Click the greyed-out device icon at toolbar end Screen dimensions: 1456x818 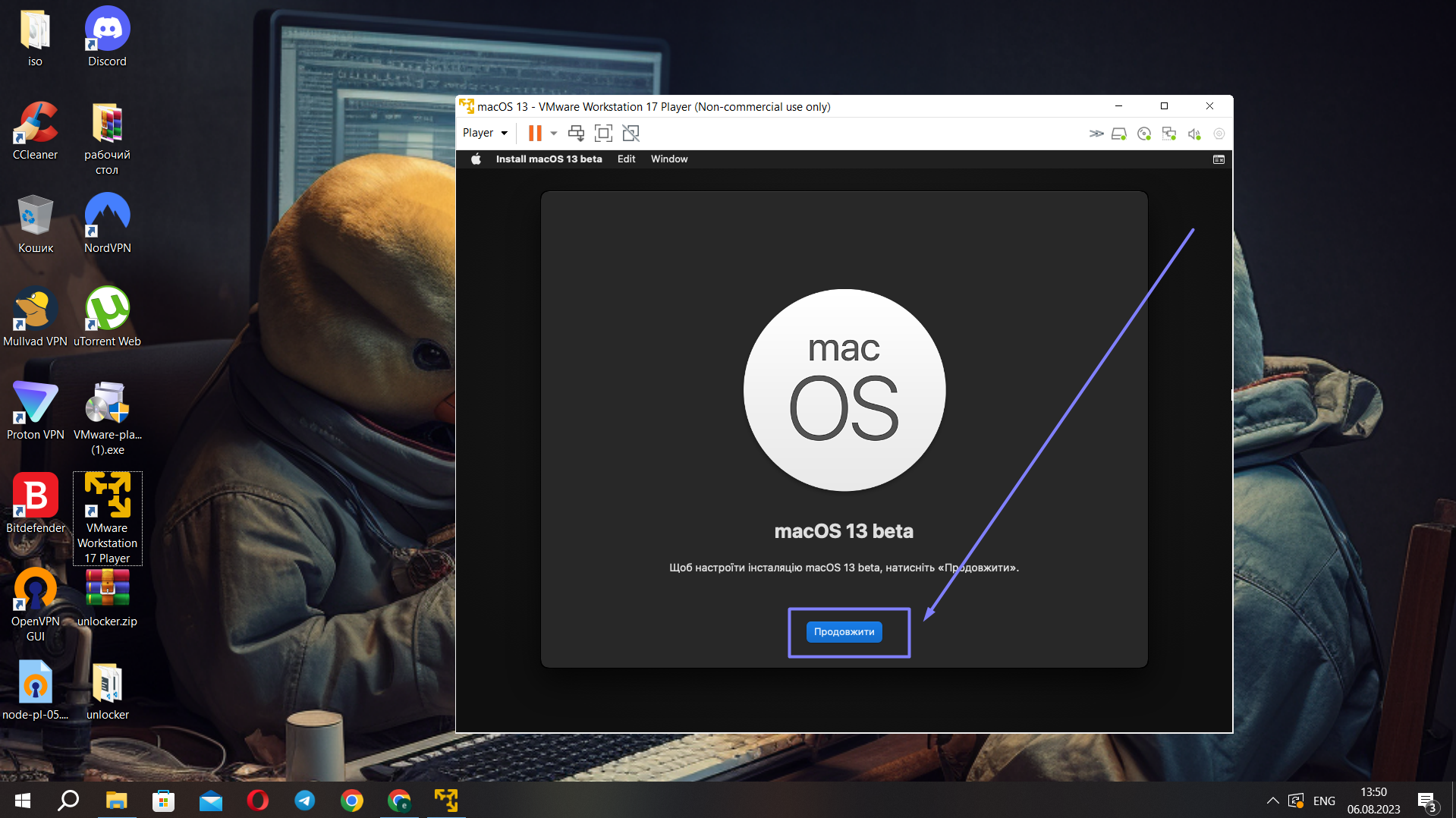pos(1219,134)
